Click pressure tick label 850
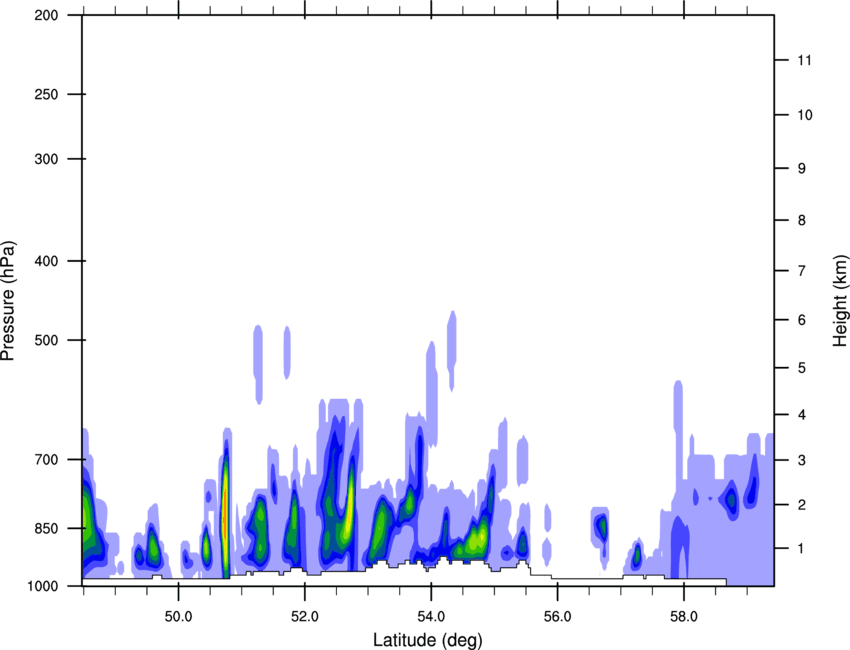Image resolution: width=850 pixels, height=650 pixels. click(46, 528)
